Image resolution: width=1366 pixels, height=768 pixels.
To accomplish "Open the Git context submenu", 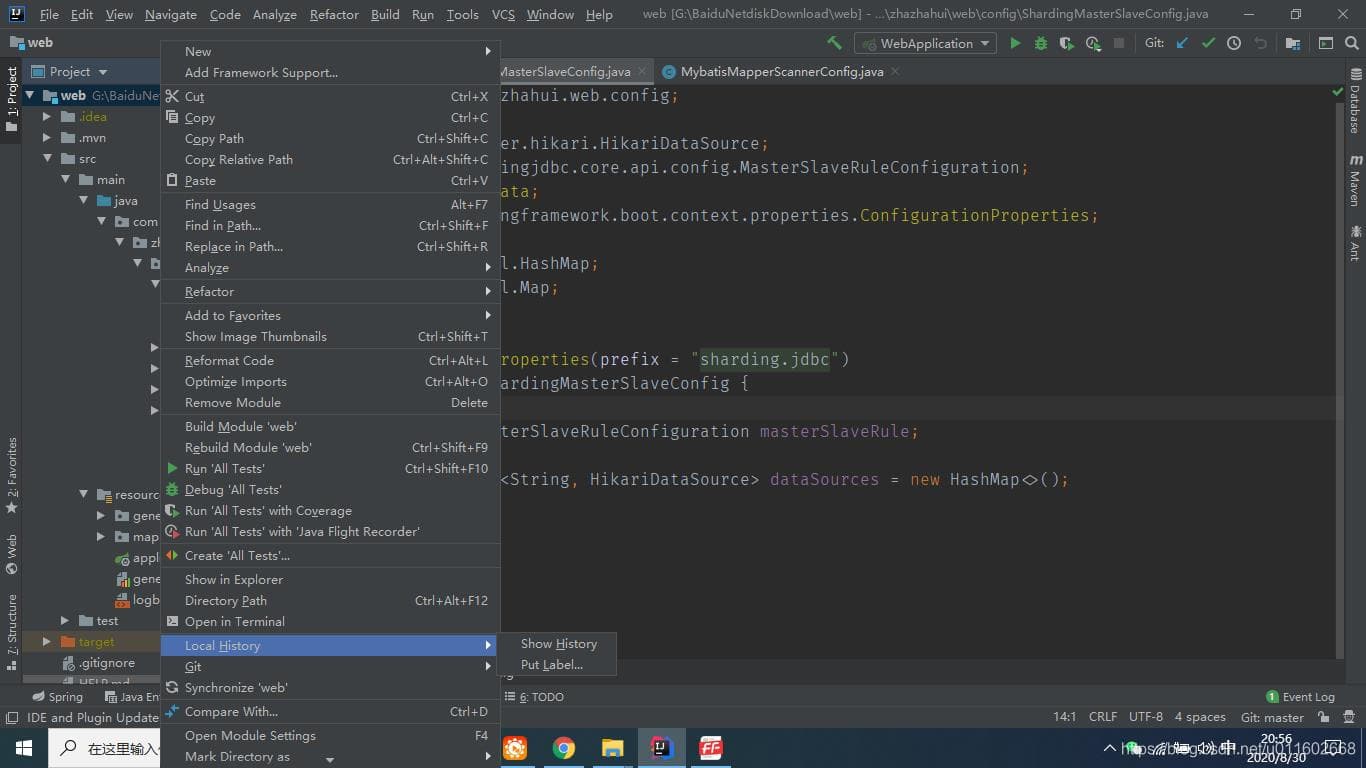I will [330, 667].
